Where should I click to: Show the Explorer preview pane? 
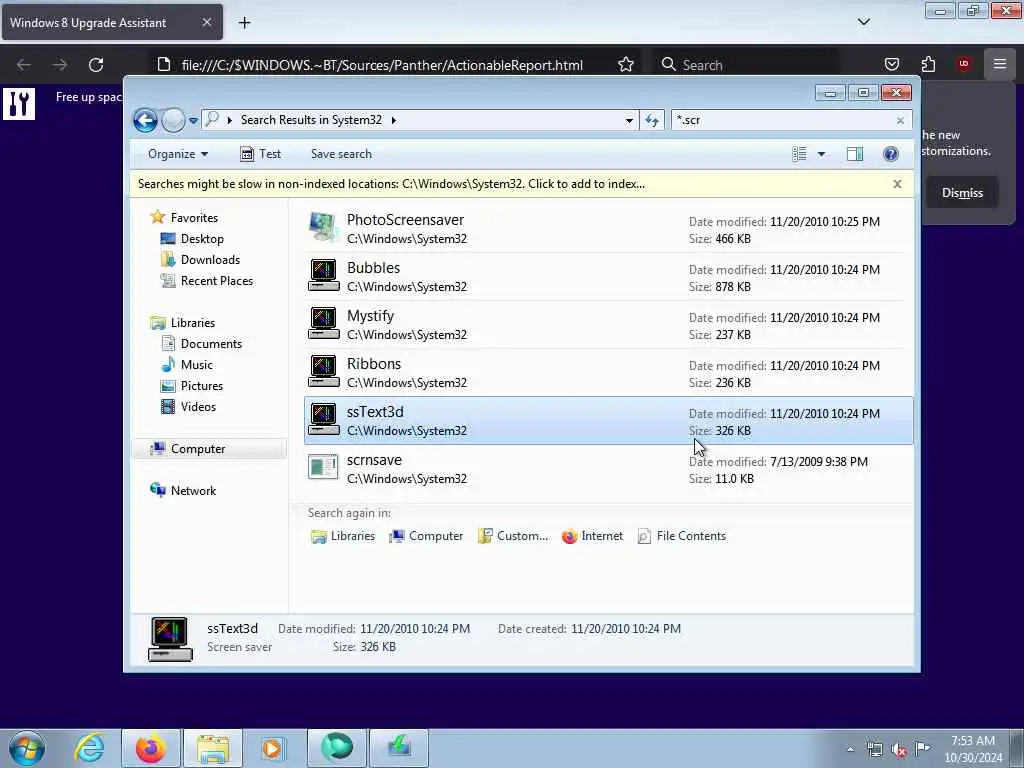854,154
